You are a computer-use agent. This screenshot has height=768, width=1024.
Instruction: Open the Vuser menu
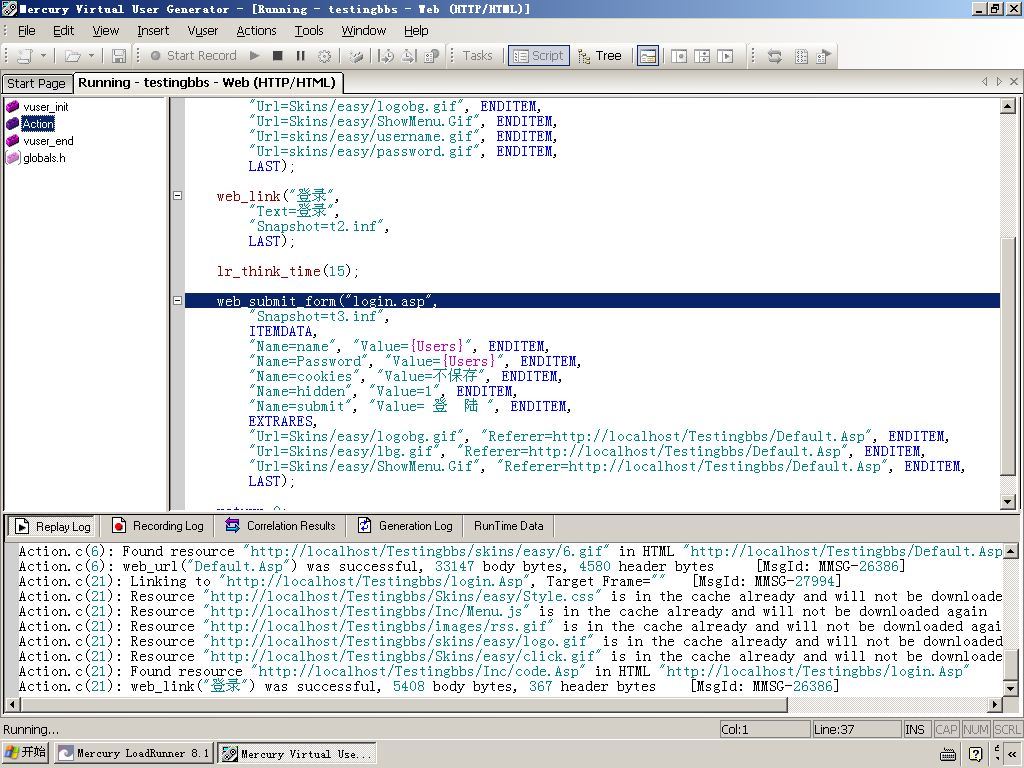203,31
